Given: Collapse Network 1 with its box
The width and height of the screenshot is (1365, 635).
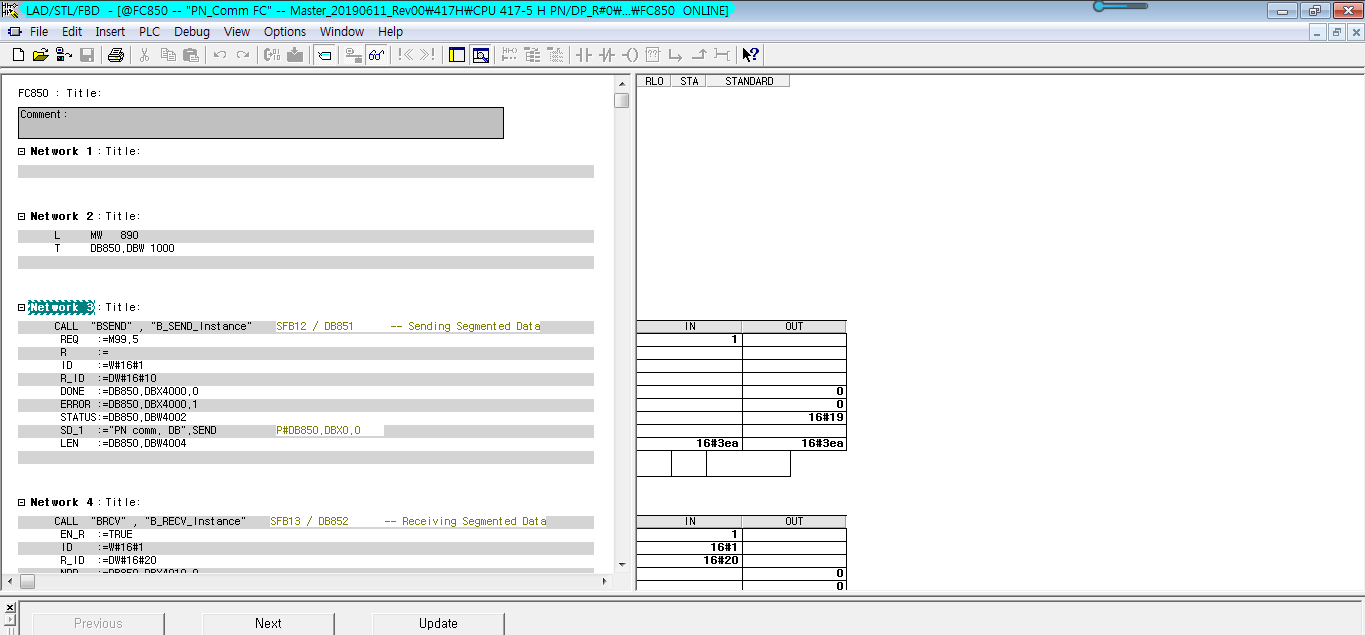Looking at the screenshot, I should tap(22, 151).
